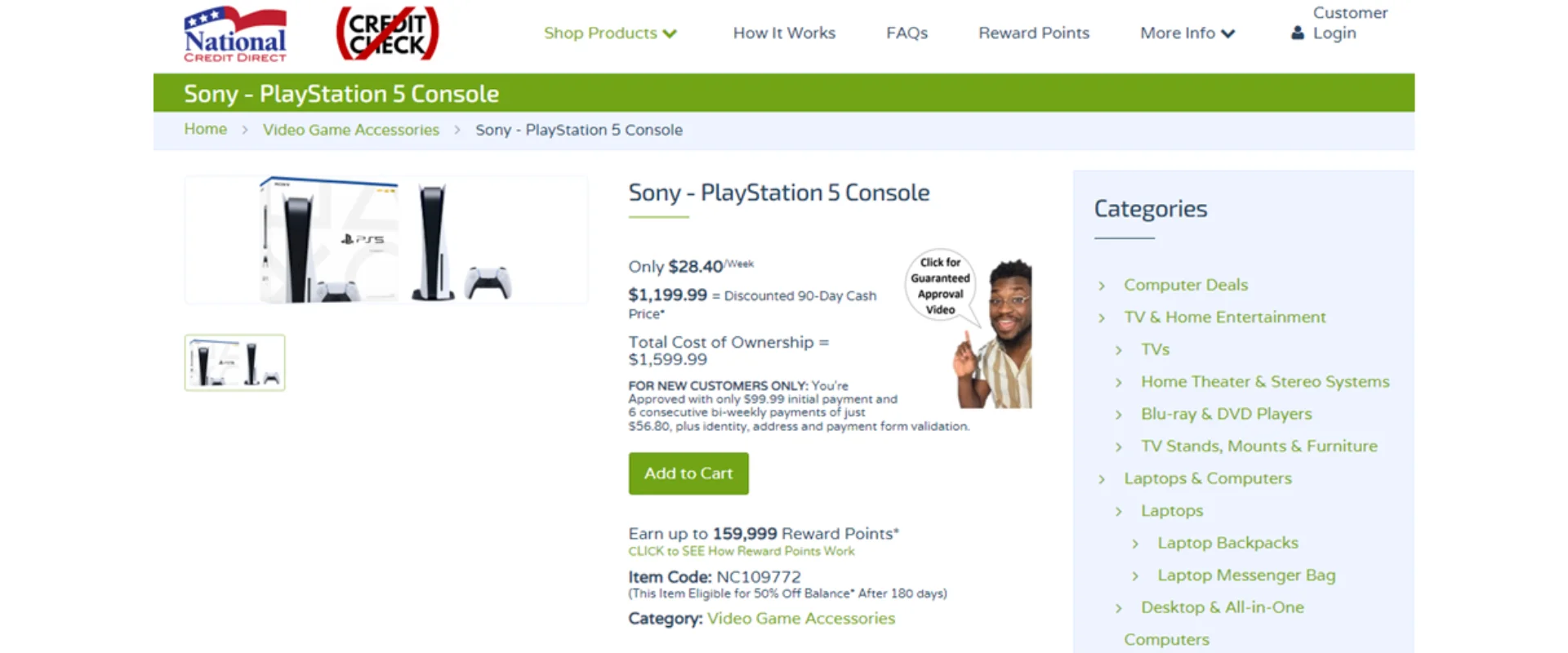Open the How It Works page
1568x653 pixels.
(784, 33)
